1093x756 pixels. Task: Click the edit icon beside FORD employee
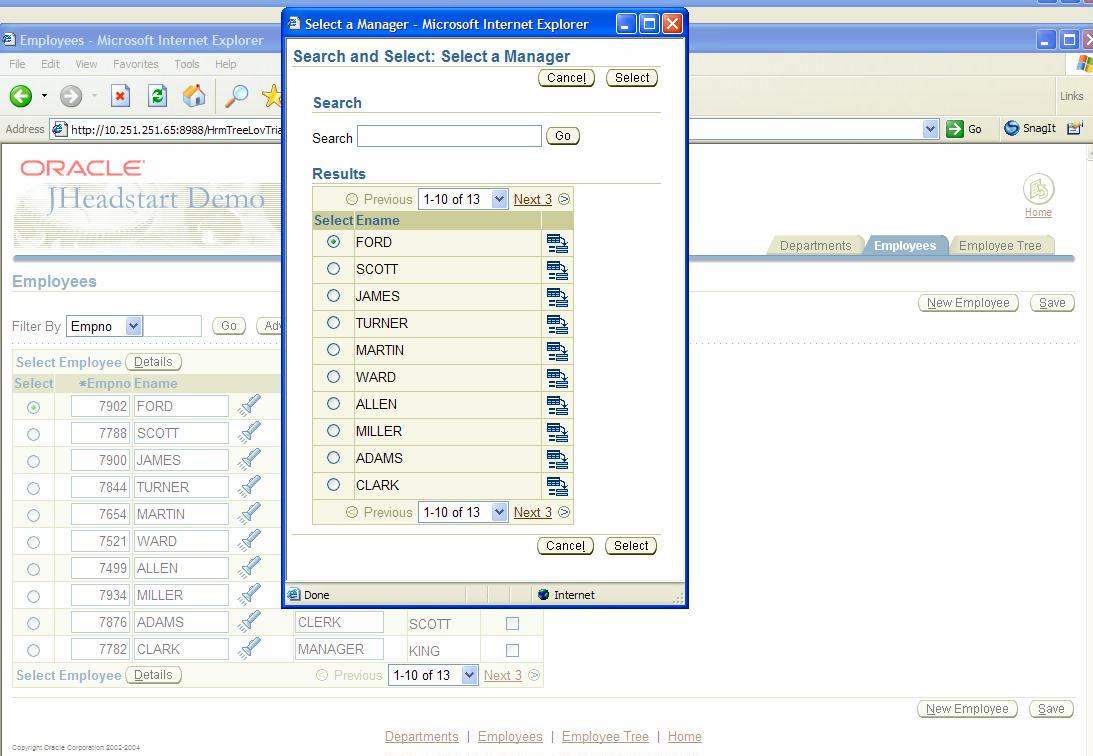click(x=249, y=406)
